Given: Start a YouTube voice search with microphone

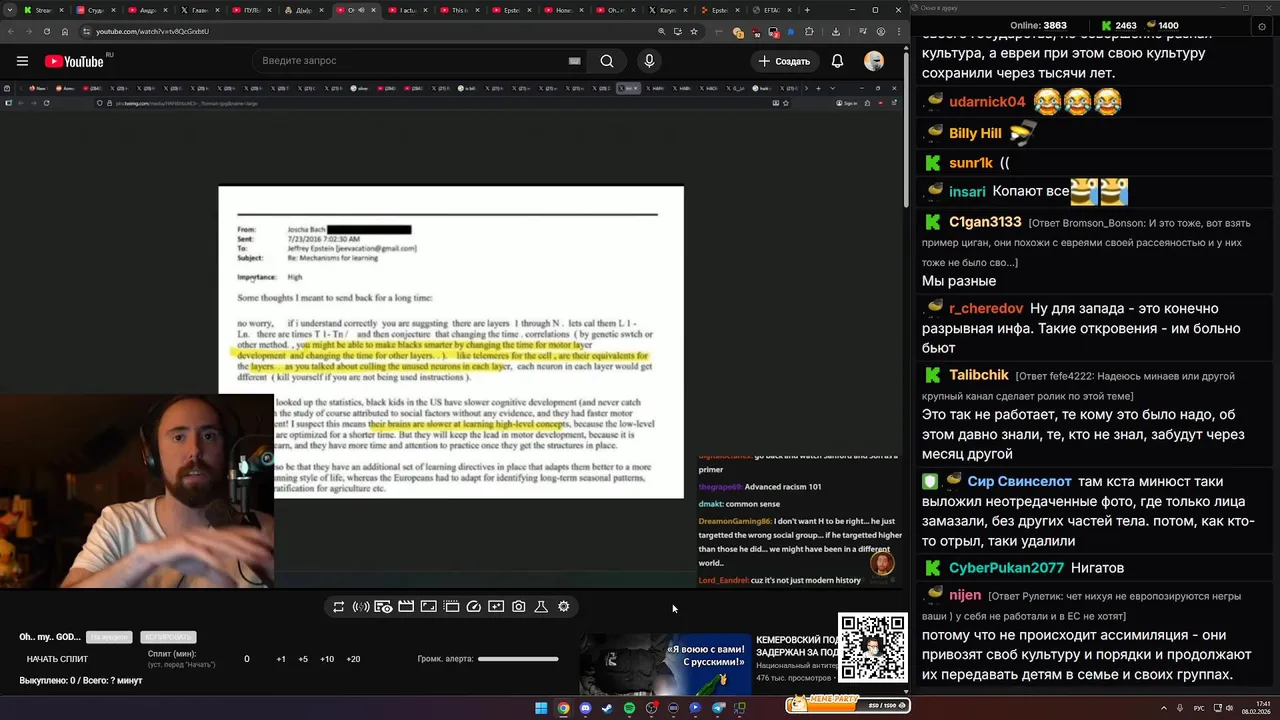Looking at the screenshot, I should point(649,61).
